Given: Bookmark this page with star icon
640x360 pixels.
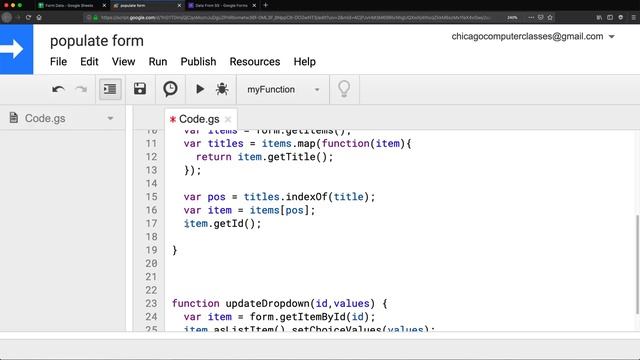Looking at the screenshot, I should pyautogui.click(x=550, y=18).
